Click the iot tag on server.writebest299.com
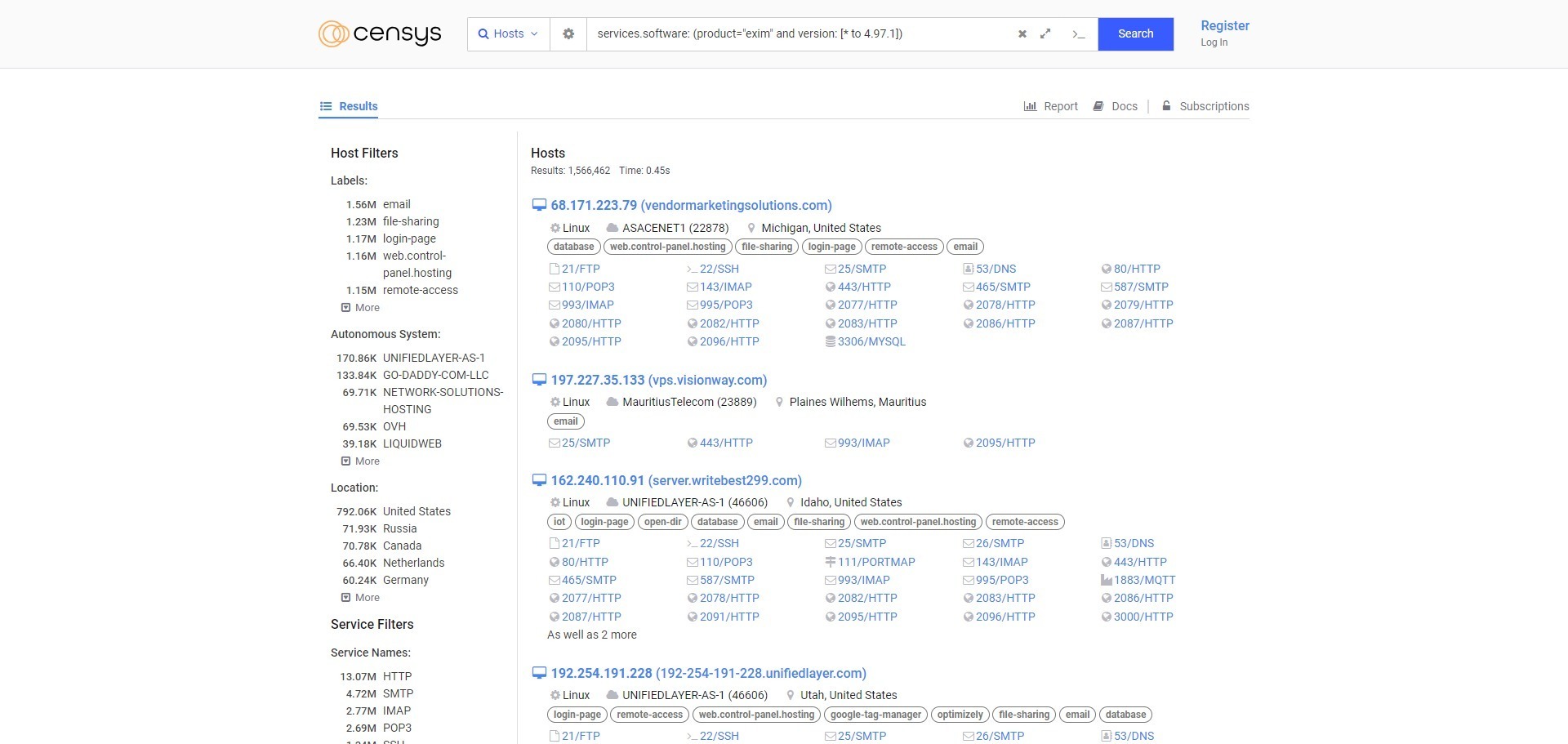 click(x=559, y=522)
